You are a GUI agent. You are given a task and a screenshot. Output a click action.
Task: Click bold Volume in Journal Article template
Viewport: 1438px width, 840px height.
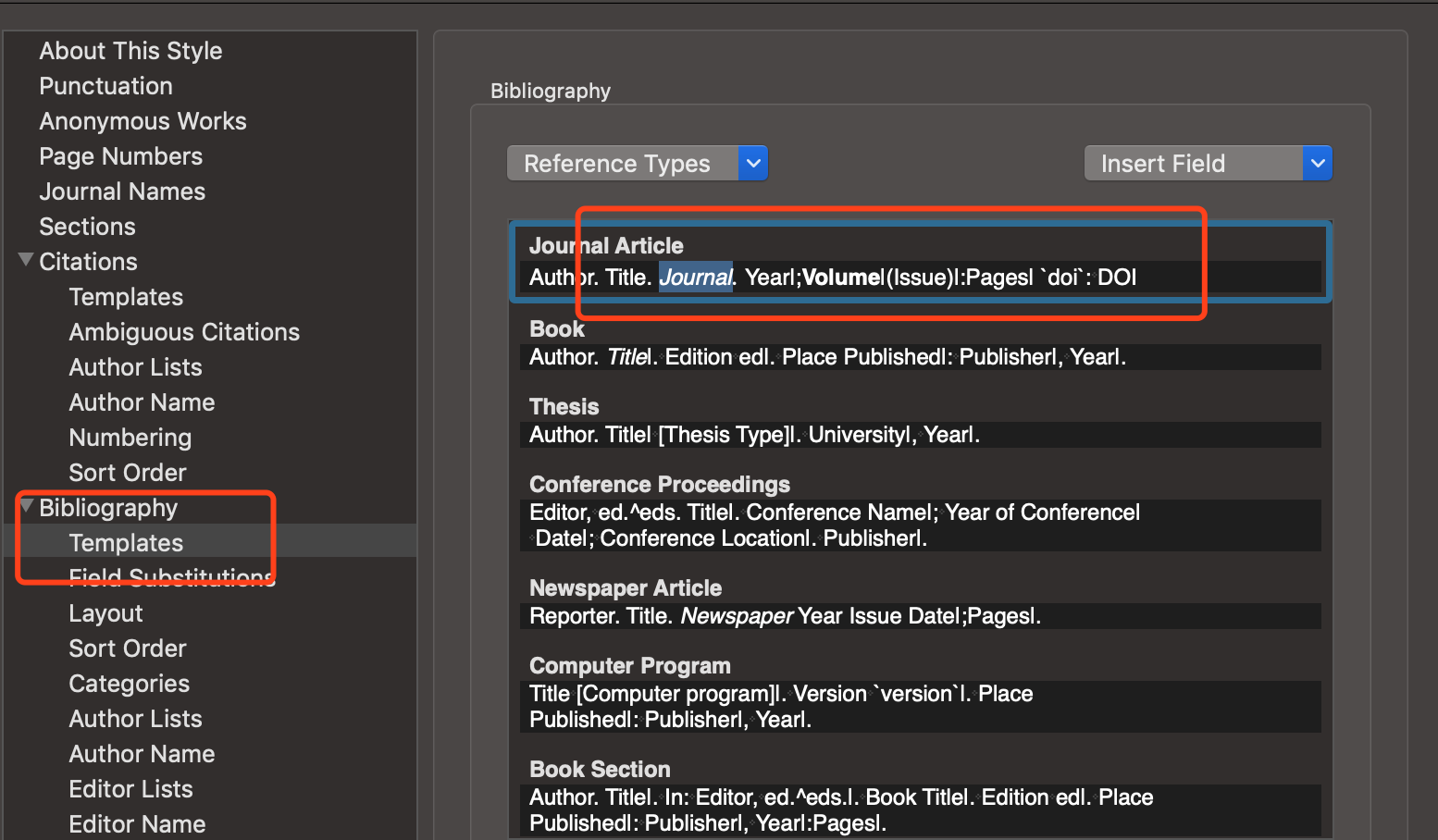[842, 278]
